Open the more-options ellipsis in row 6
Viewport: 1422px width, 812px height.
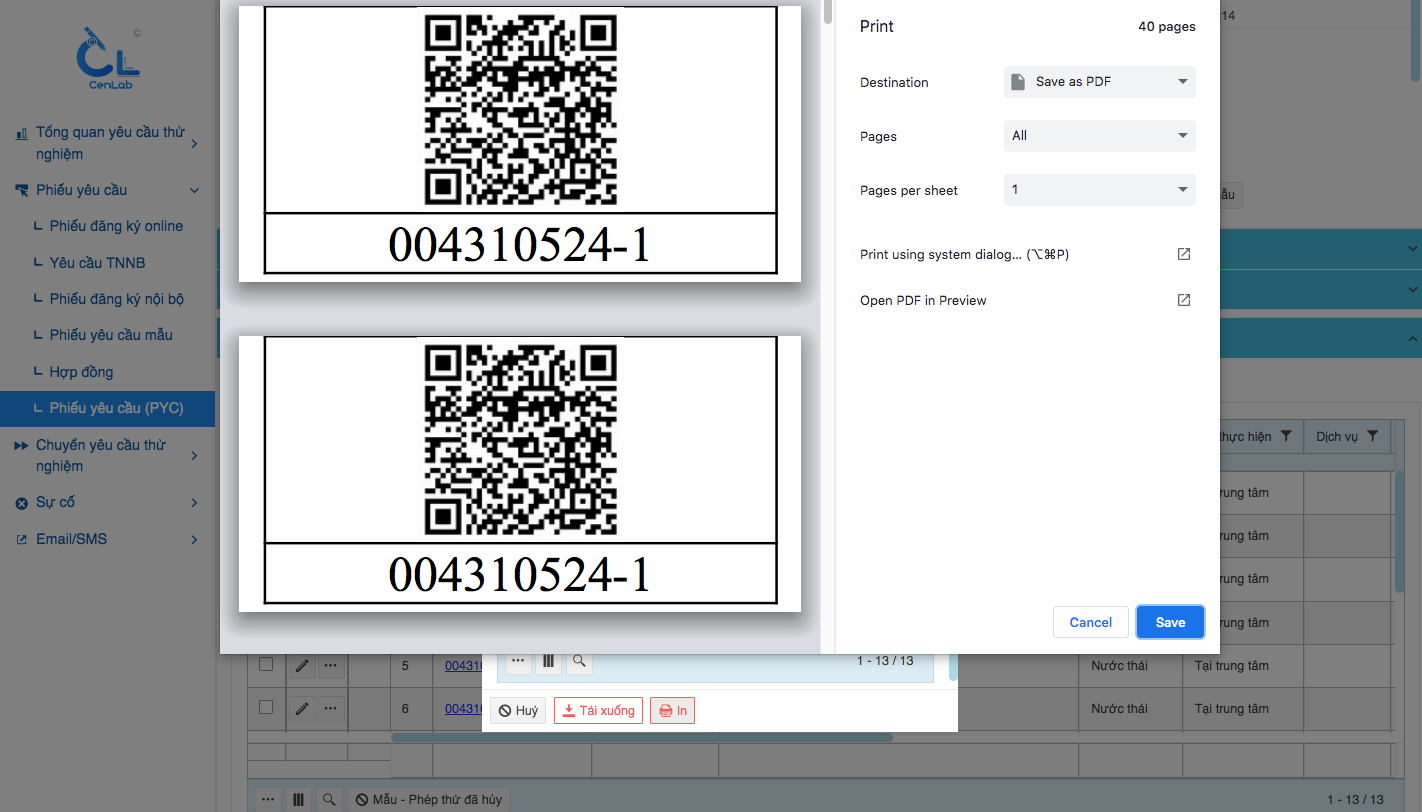[x=330, y=708]
